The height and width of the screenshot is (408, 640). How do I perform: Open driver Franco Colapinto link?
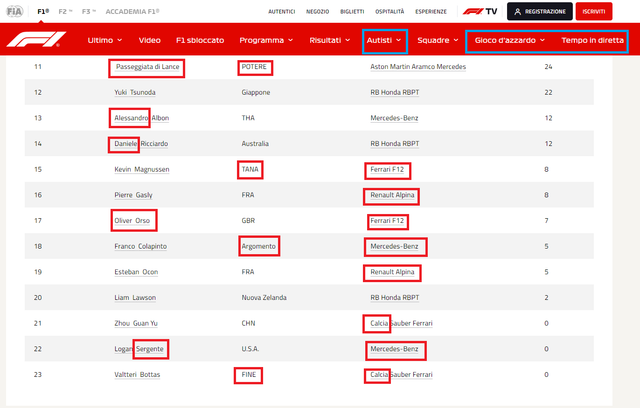(140, 246)
